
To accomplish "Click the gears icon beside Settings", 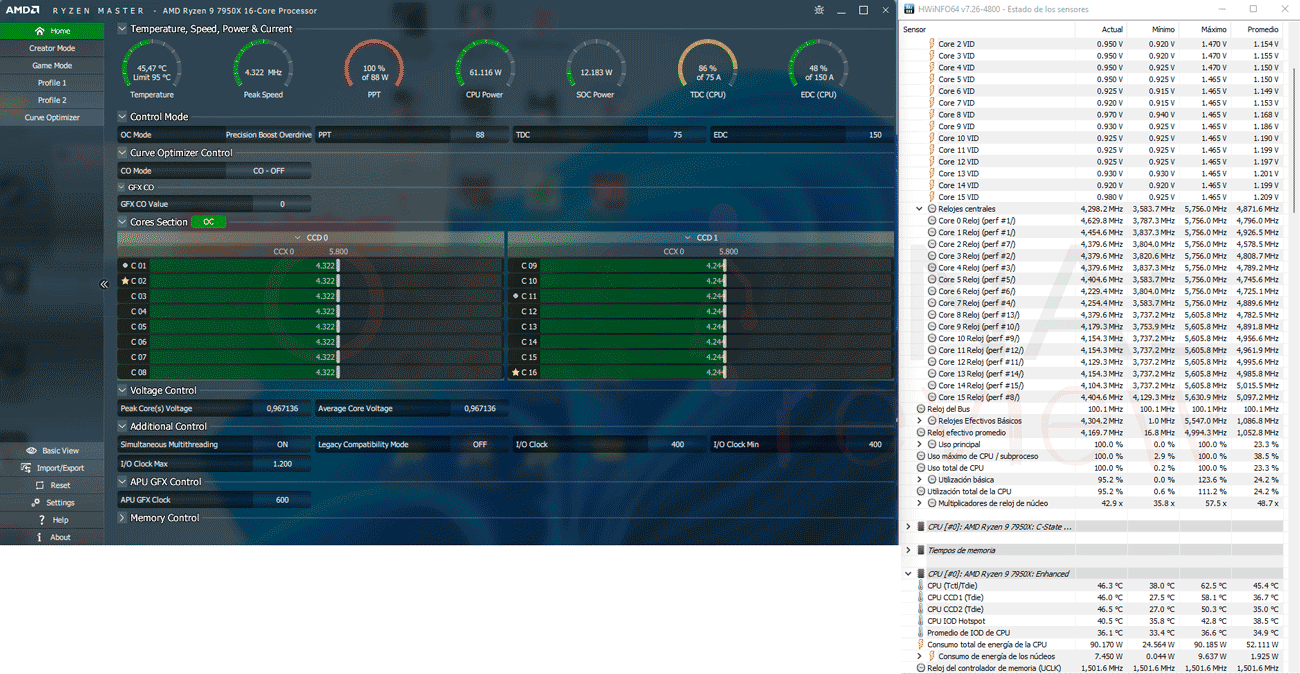I will point(36,503).
